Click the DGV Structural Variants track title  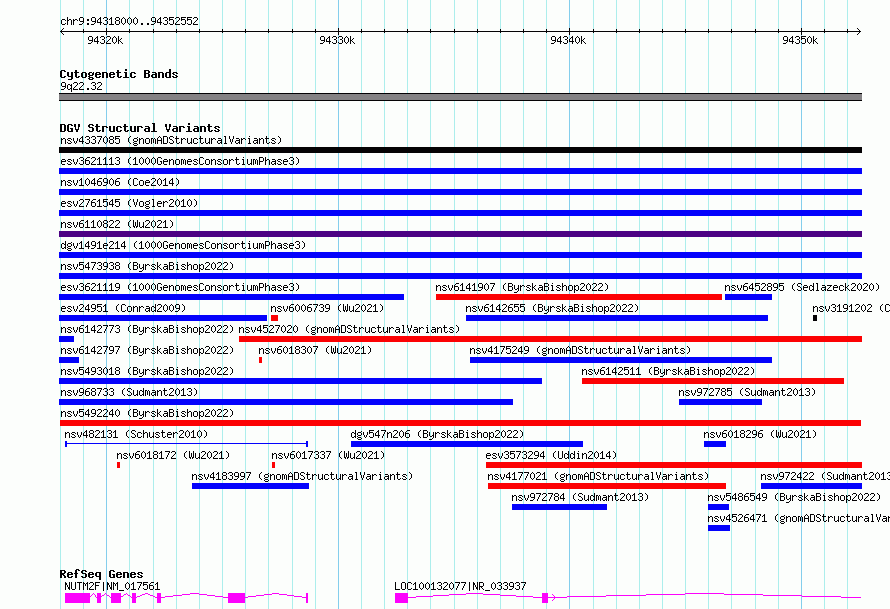tap(140, 128)
